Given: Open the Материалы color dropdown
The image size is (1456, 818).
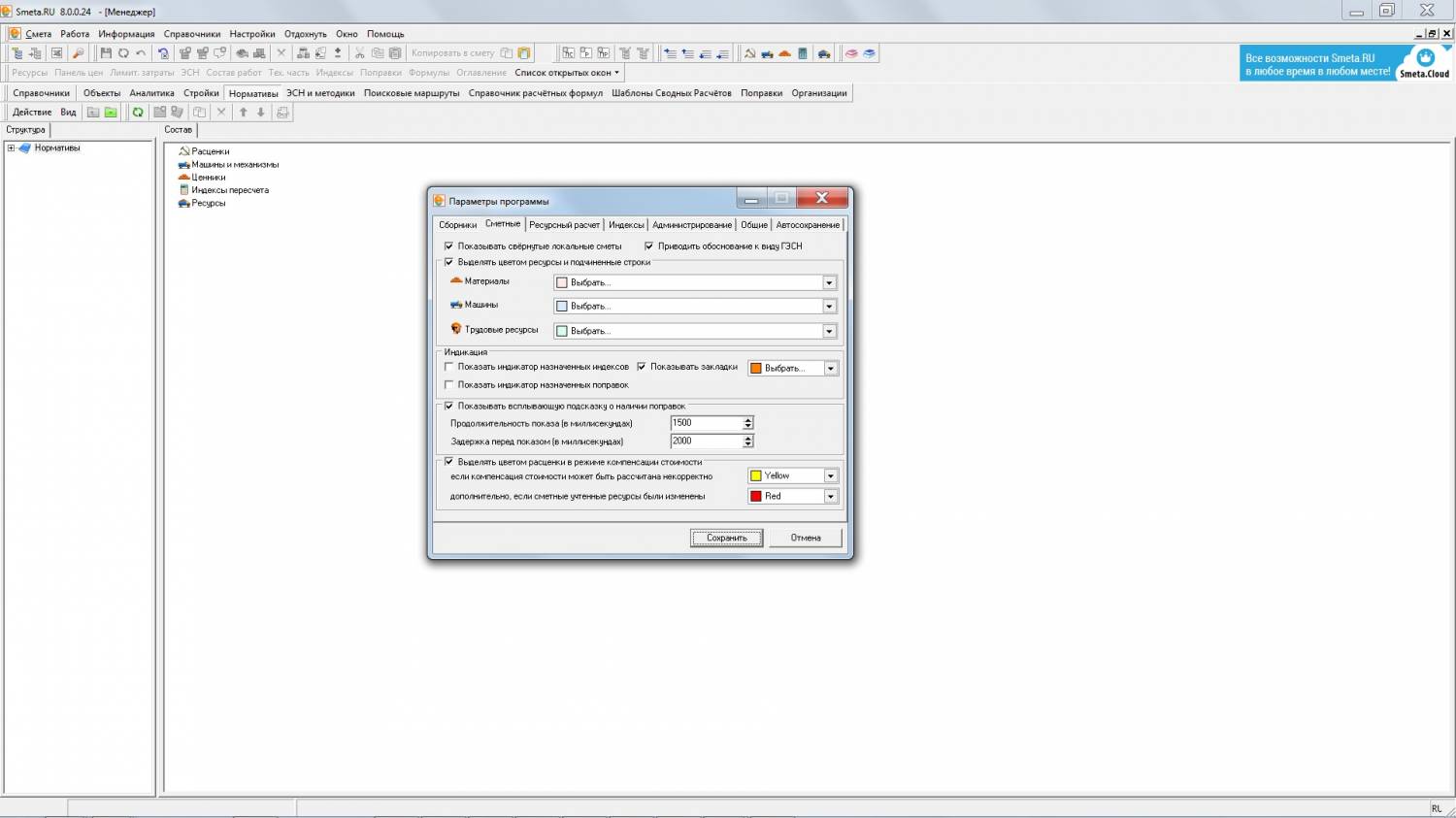Looking at the screenshot, I should pyautogui.click(x=829, y=282).
